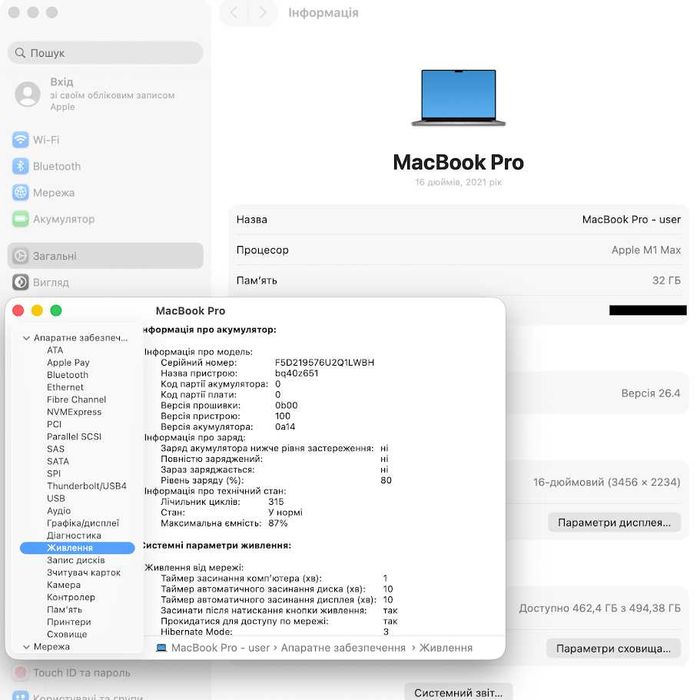Select Thunderbolt/USB4 in hardware tree

(x=87, y=486)
